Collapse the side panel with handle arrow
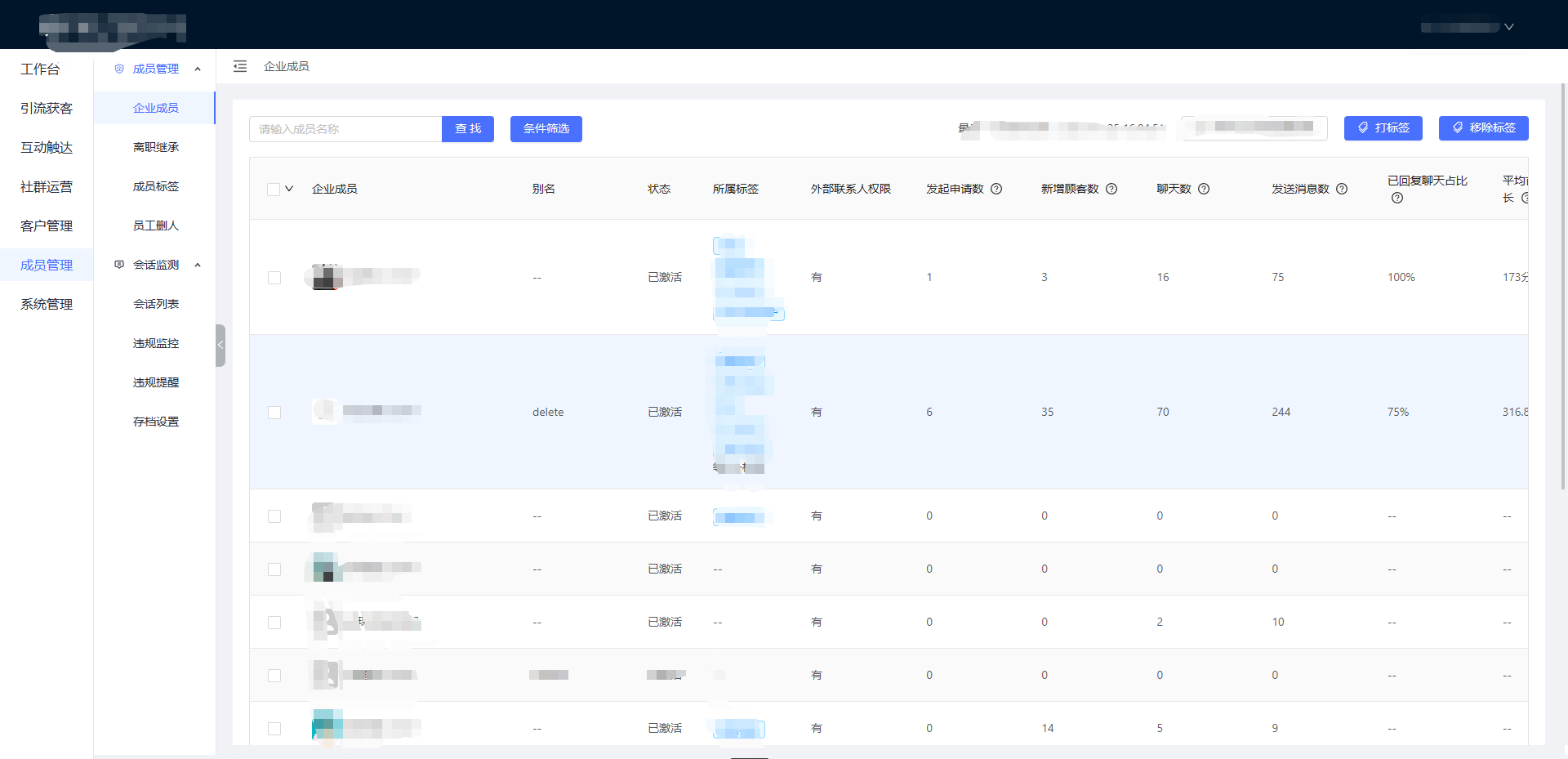The width and height of the screenshot is (1568, 759). (x=220, y=346)
